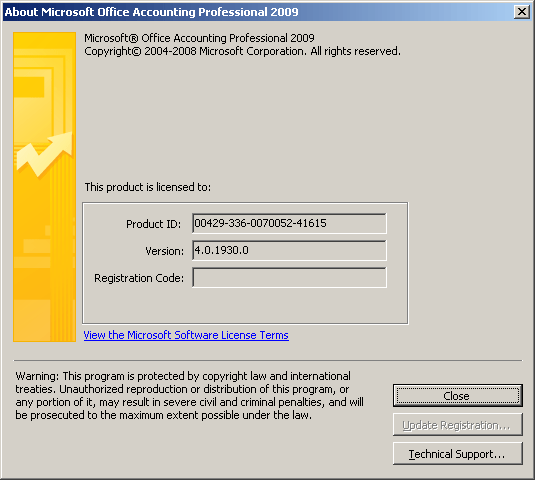Click the grayed-out Update Registration button
The image size is (535, 480).
click(458, 425)
